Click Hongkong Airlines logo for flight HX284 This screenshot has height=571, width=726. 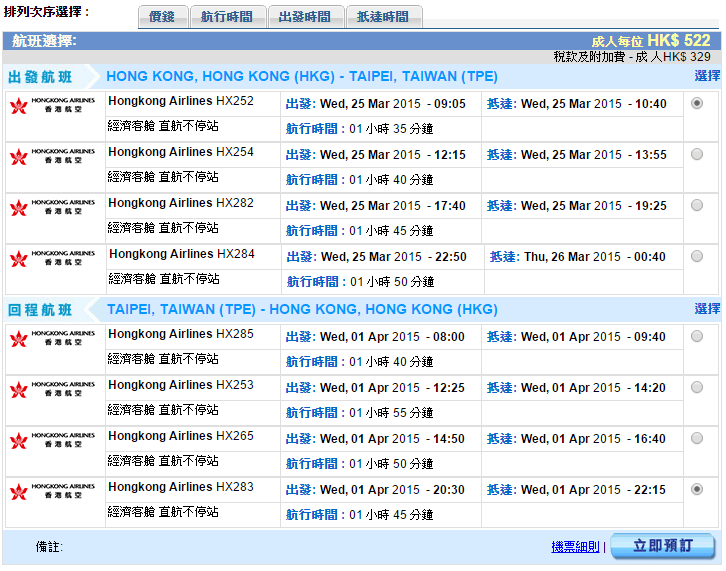pyautogui.click(x=53, y=258)
